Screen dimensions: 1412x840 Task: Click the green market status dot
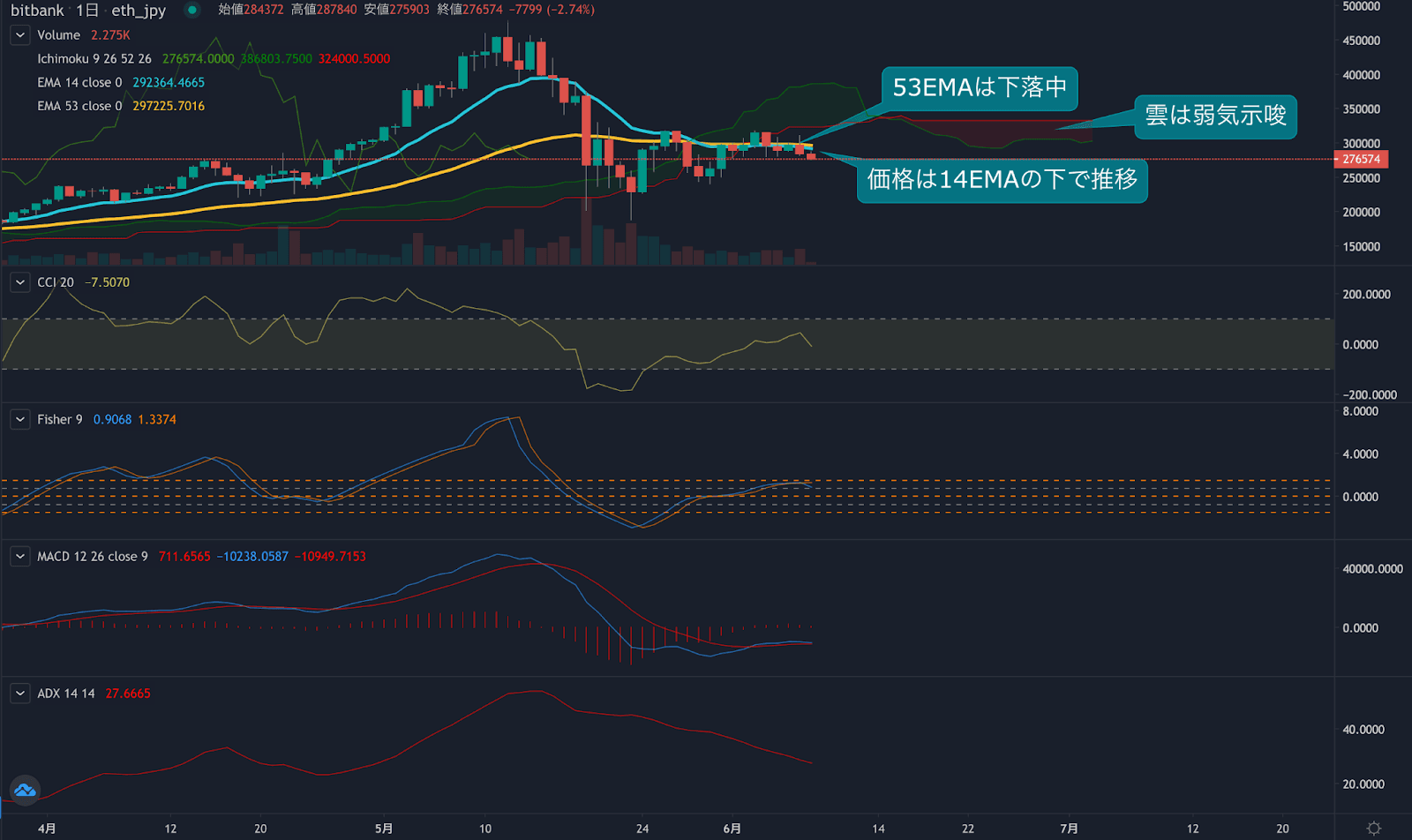[192, 11]
